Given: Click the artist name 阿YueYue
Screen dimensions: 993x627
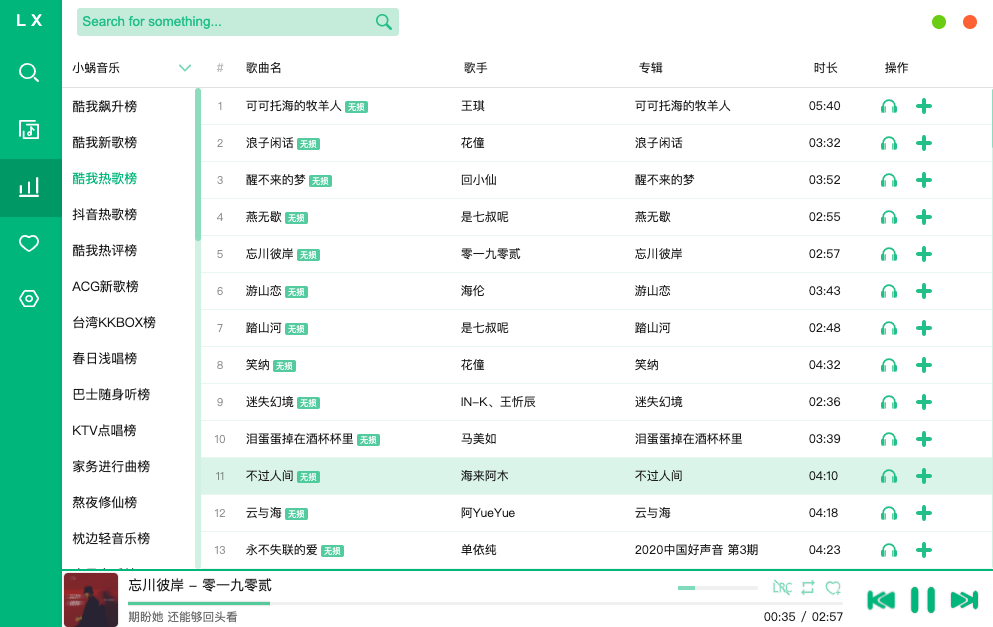Looking at the screenshot, I should (488, 513).
